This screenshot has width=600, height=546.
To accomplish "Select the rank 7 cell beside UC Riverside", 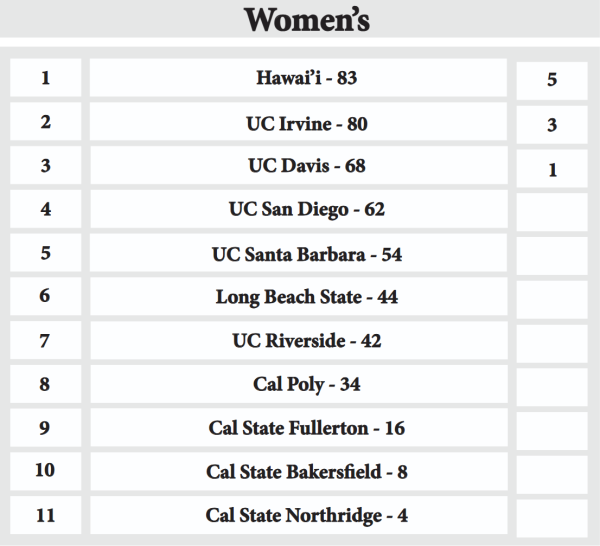I will tap(45, 341).
